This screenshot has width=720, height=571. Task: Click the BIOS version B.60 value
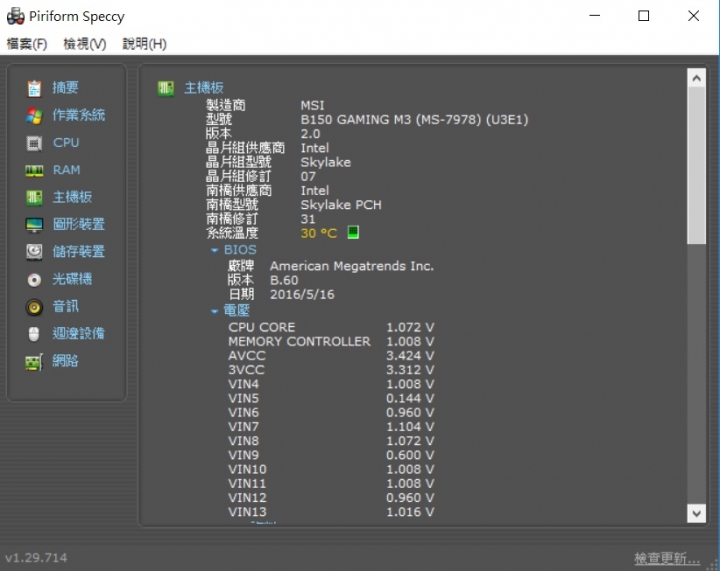click(284, 280)
